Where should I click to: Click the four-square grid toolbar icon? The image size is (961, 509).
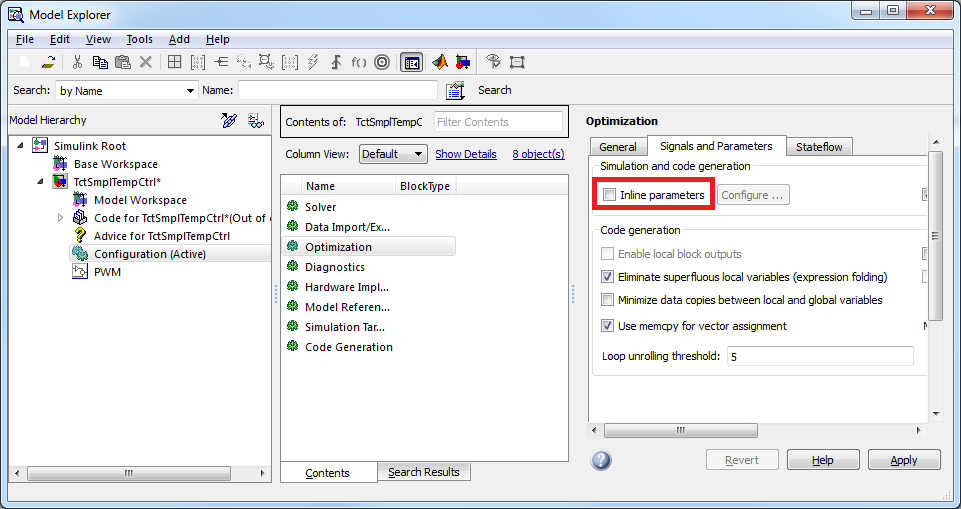175,62
